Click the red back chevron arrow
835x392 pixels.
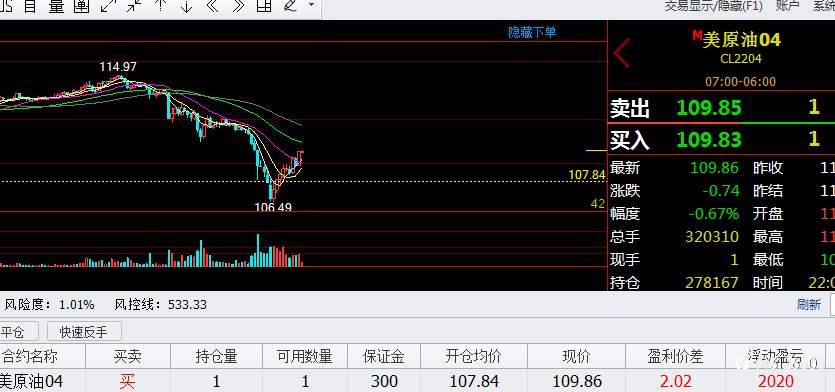point(621,53)
